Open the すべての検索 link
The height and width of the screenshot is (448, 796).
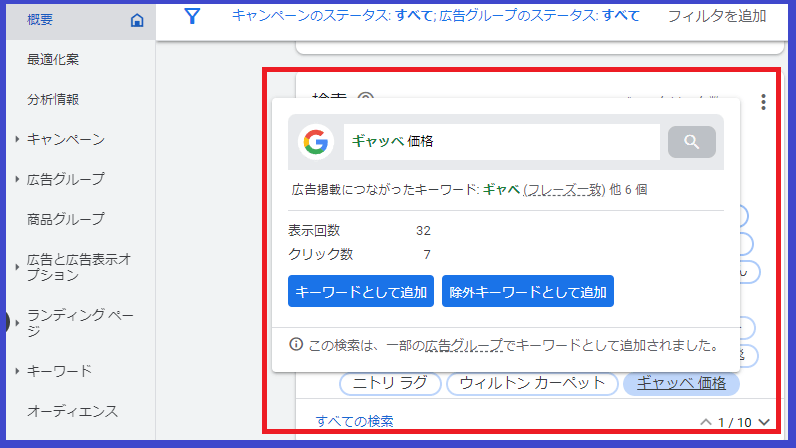[354, 421]
